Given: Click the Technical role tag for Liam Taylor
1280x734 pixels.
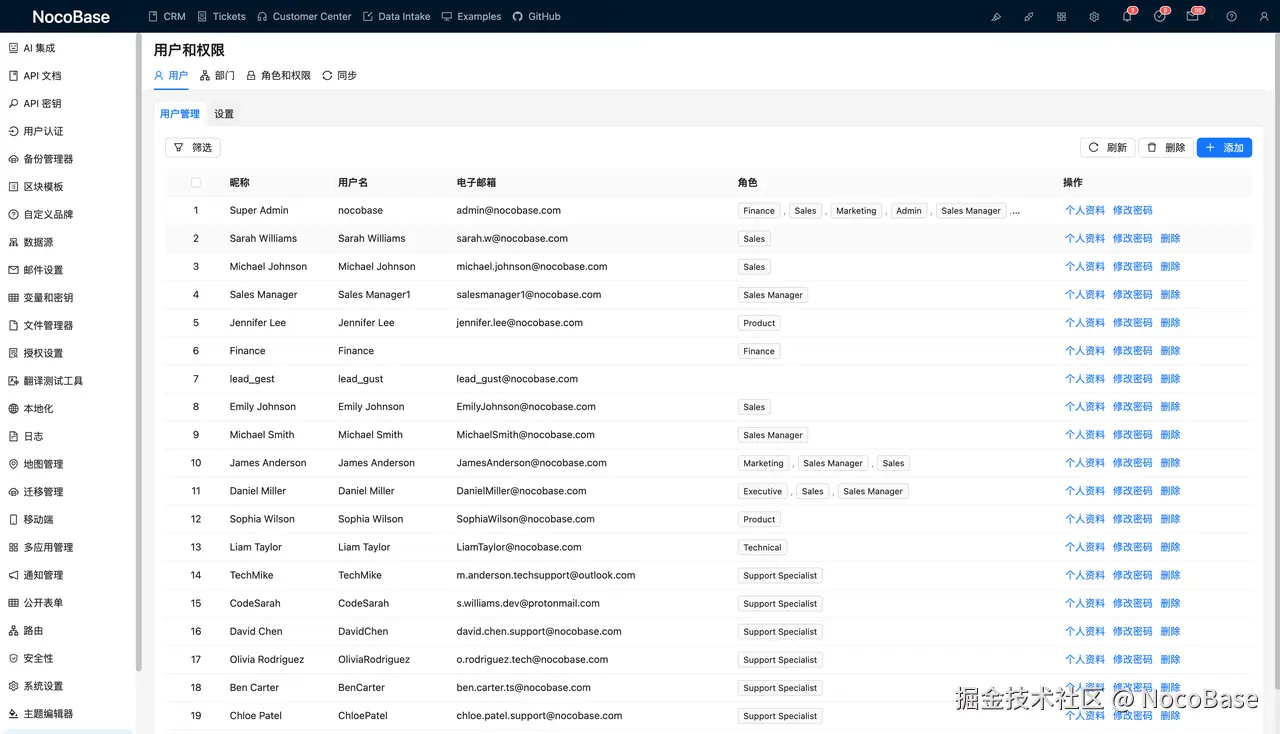Looking at the screenshot, I should point(762,547).
